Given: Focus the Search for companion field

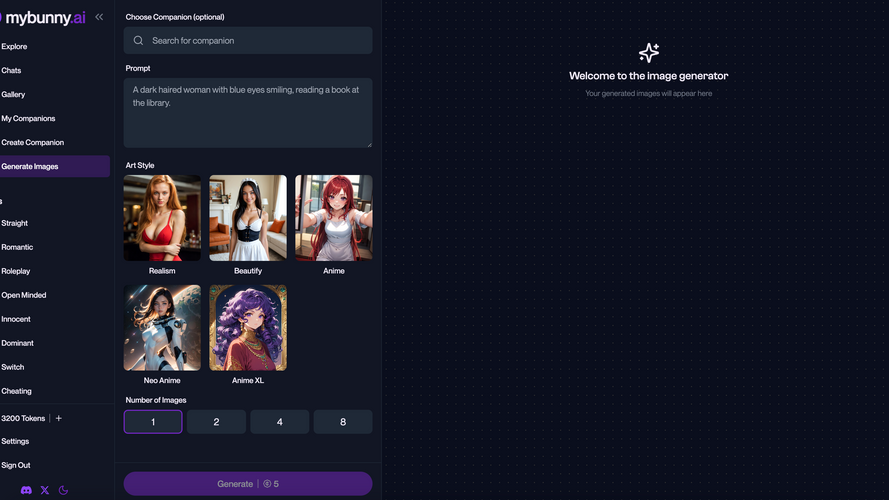Looking at the screenshot, I should pos(248,40).
